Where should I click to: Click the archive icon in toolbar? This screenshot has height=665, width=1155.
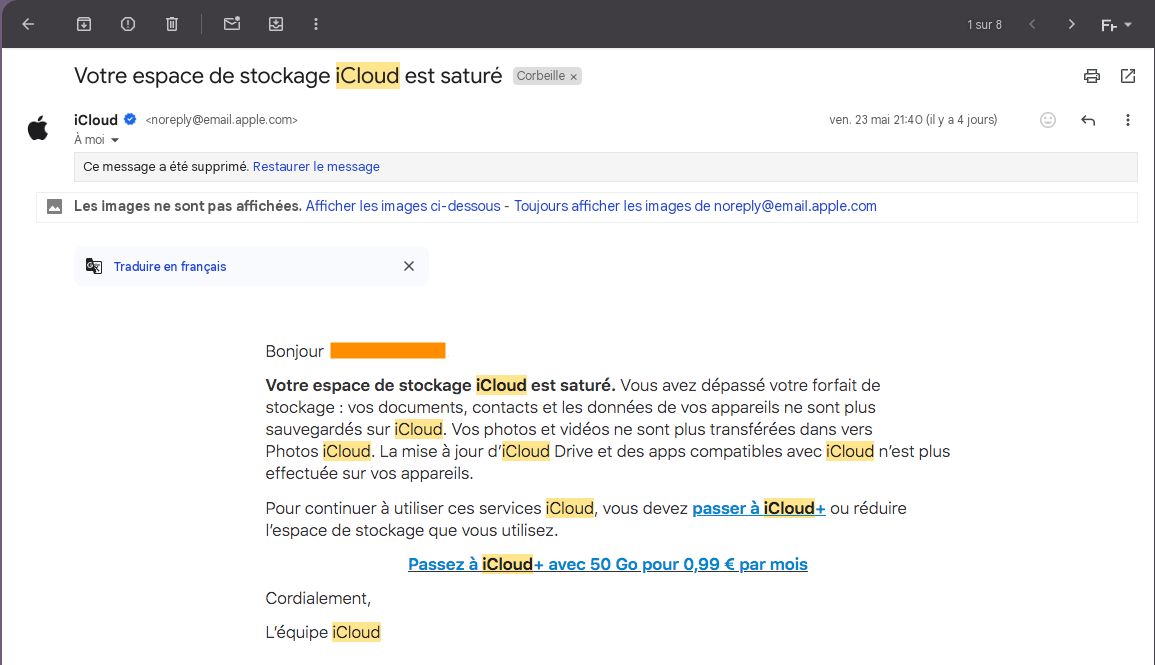pos(84,24)
